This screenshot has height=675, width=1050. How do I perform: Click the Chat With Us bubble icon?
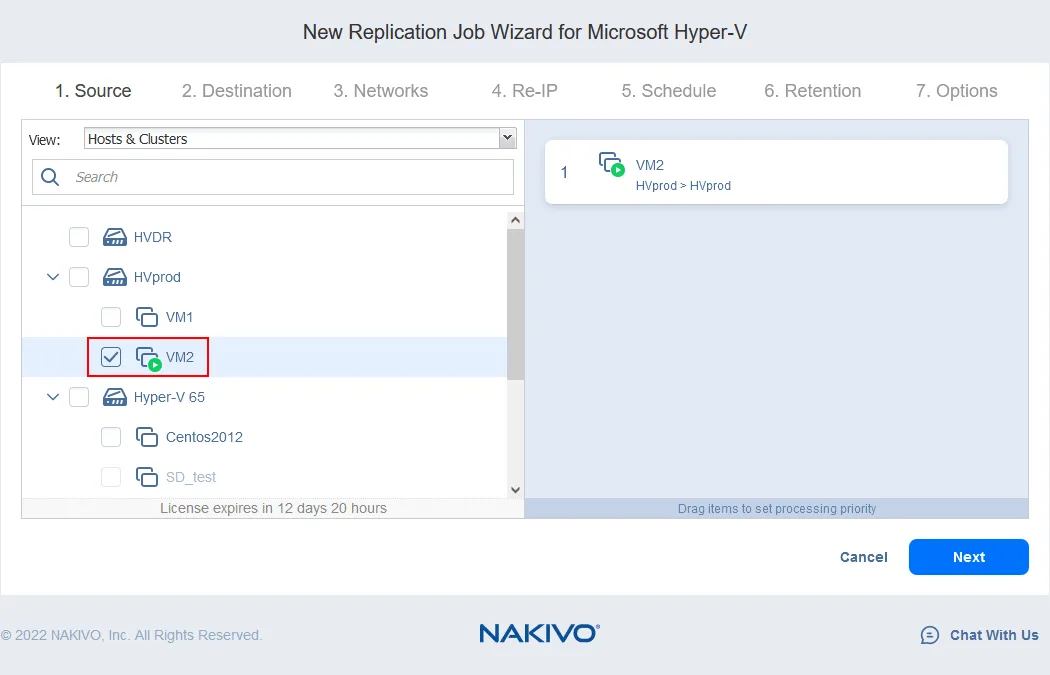tap(929, 635)
